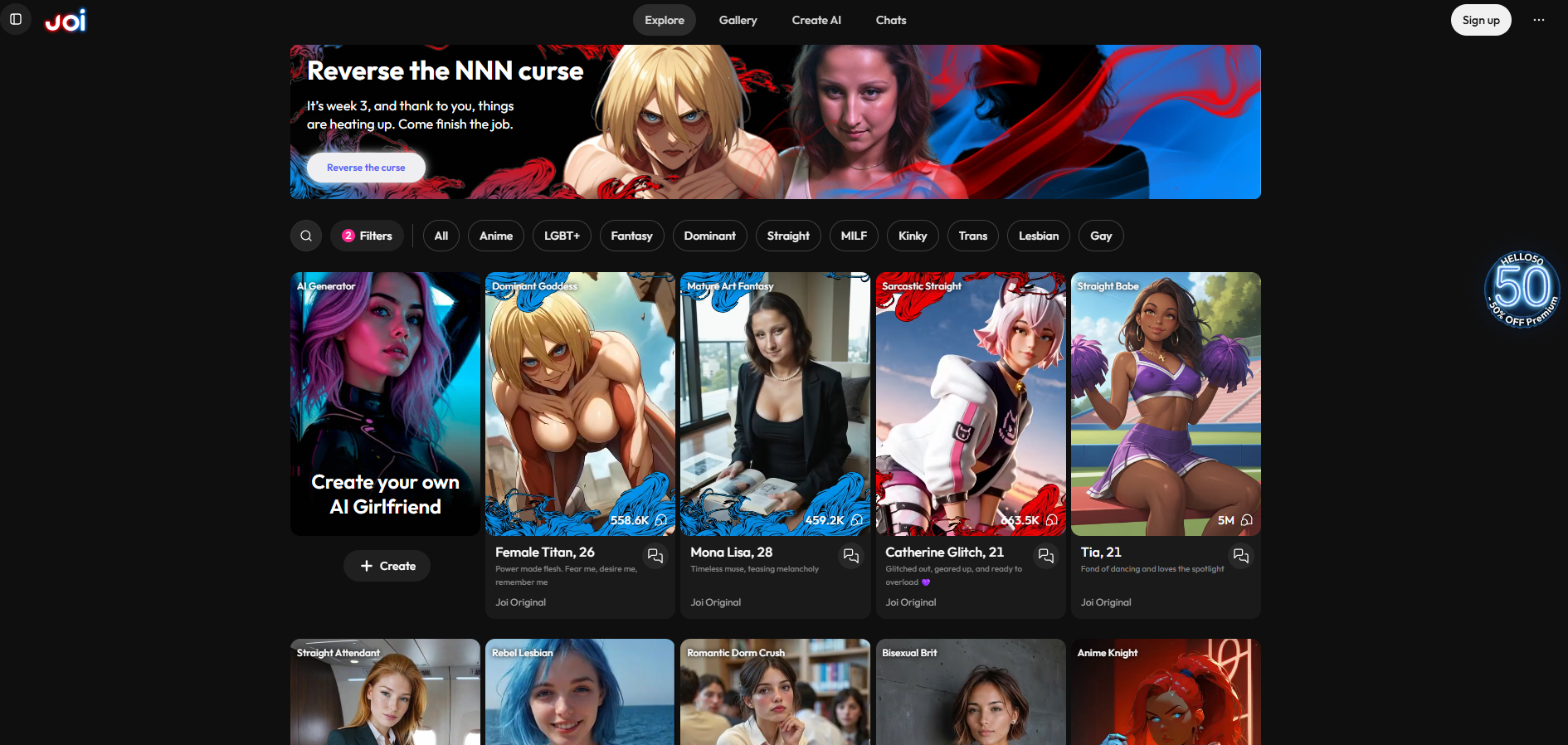This screenshot has width=1568, height=745.
Task: Select the Fantasy category chip
Action: [x=632, y=236]
